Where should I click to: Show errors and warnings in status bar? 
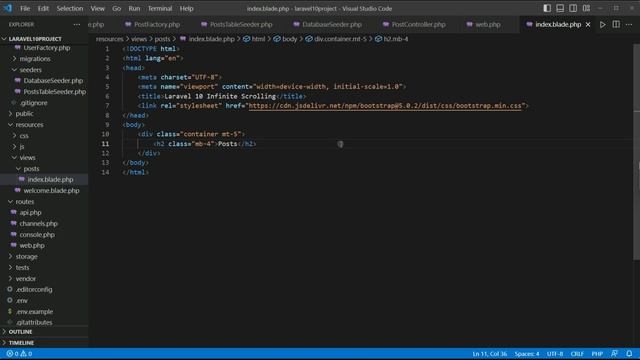coord(19,353)
